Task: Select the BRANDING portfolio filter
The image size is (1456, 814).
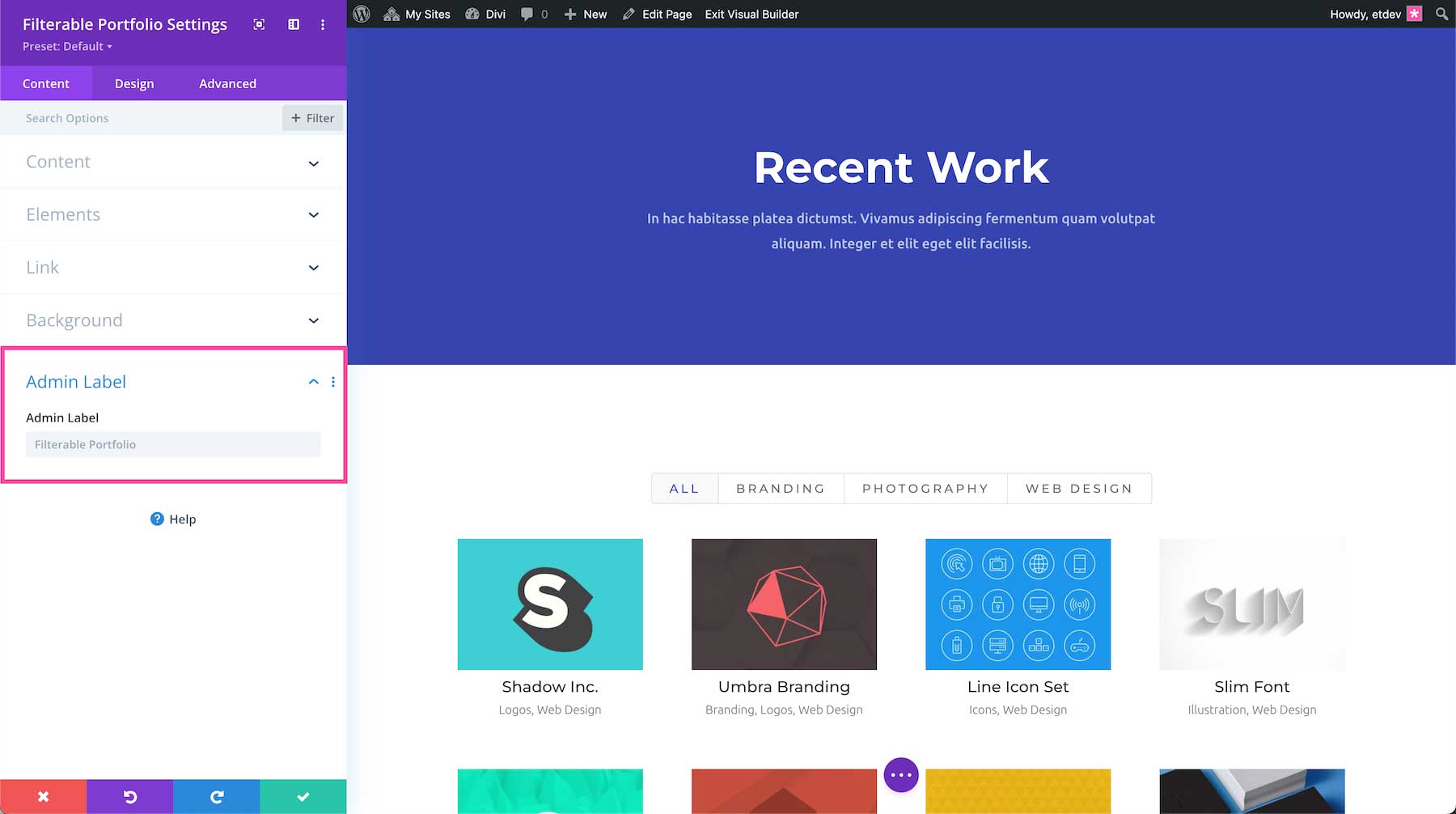Action: coord(779,489)
